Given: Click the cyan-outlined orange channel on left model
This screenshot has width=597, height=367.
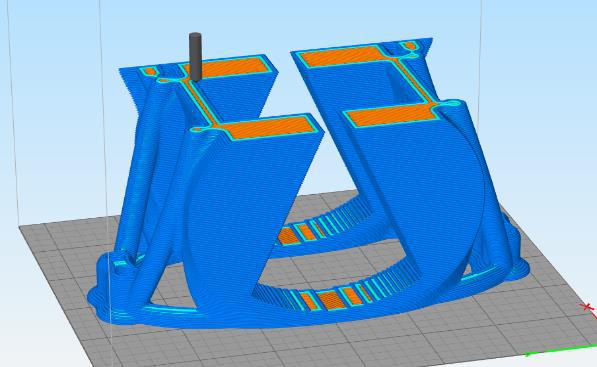Looking at the screenshot, I should [x=199, y=101].
